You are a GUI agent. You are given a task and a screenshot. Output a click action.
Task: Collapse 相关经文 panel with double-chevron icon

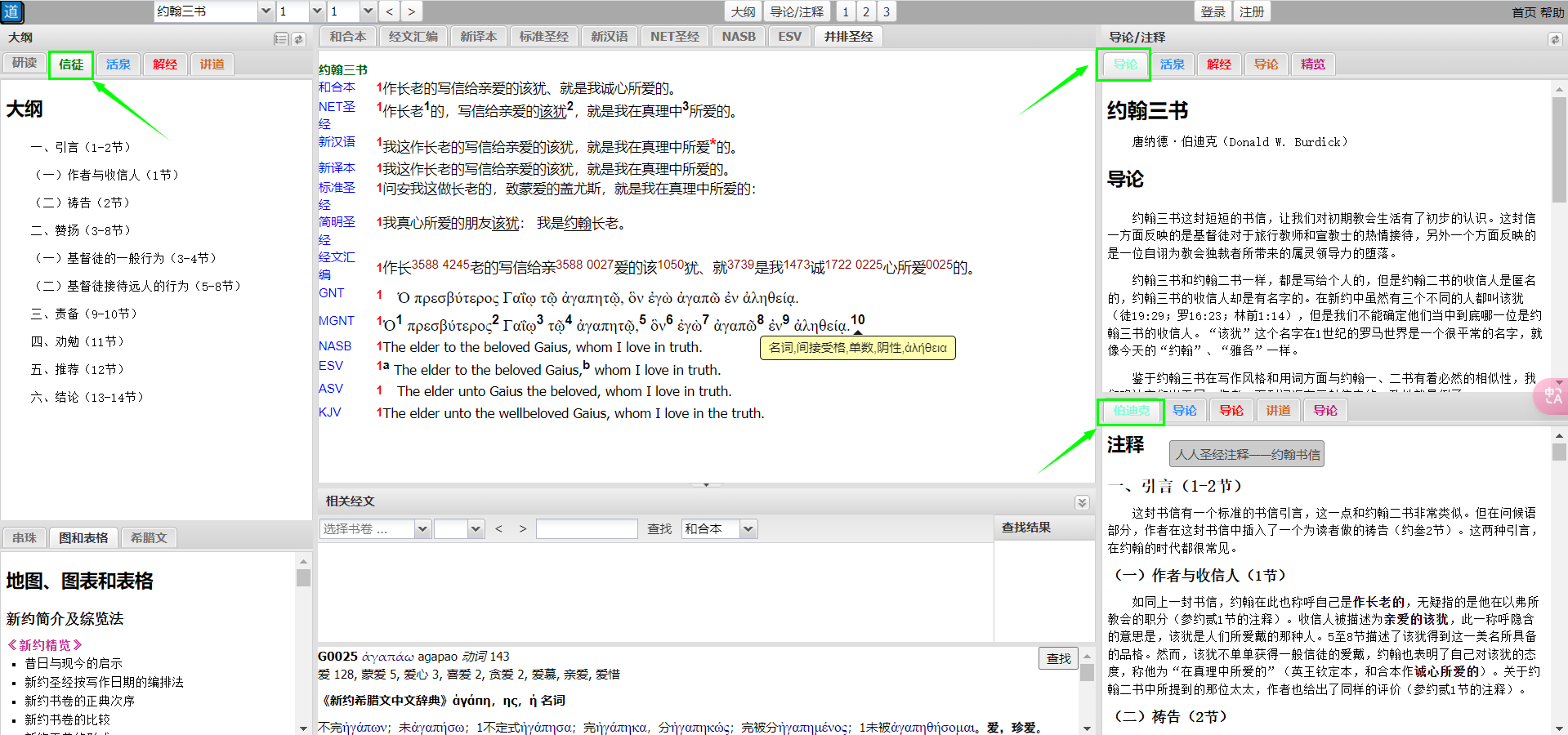click(x=1082, y=502)
